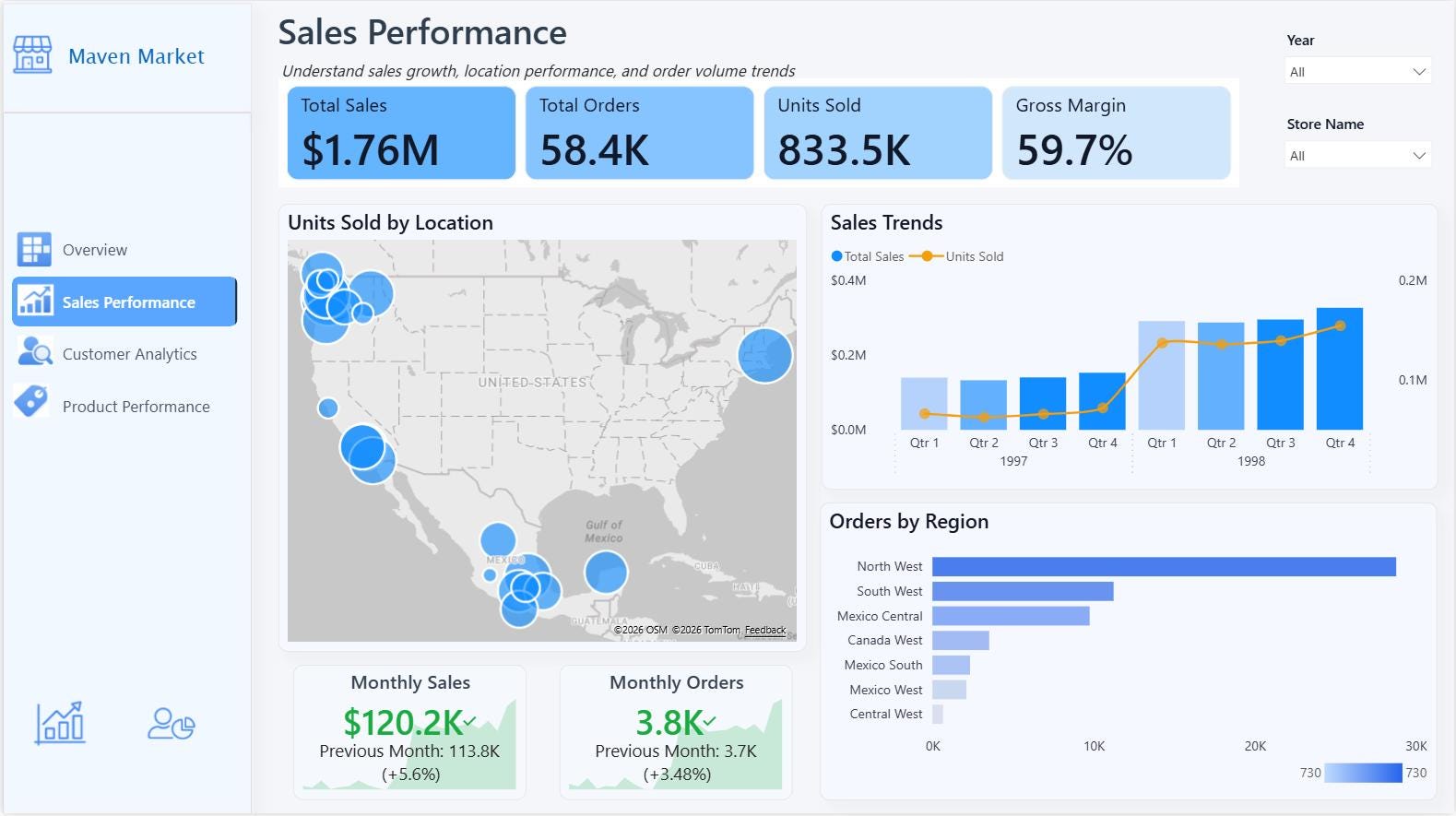Click the Monthly Orders KPI card
1456x816 pixels.
676,731
